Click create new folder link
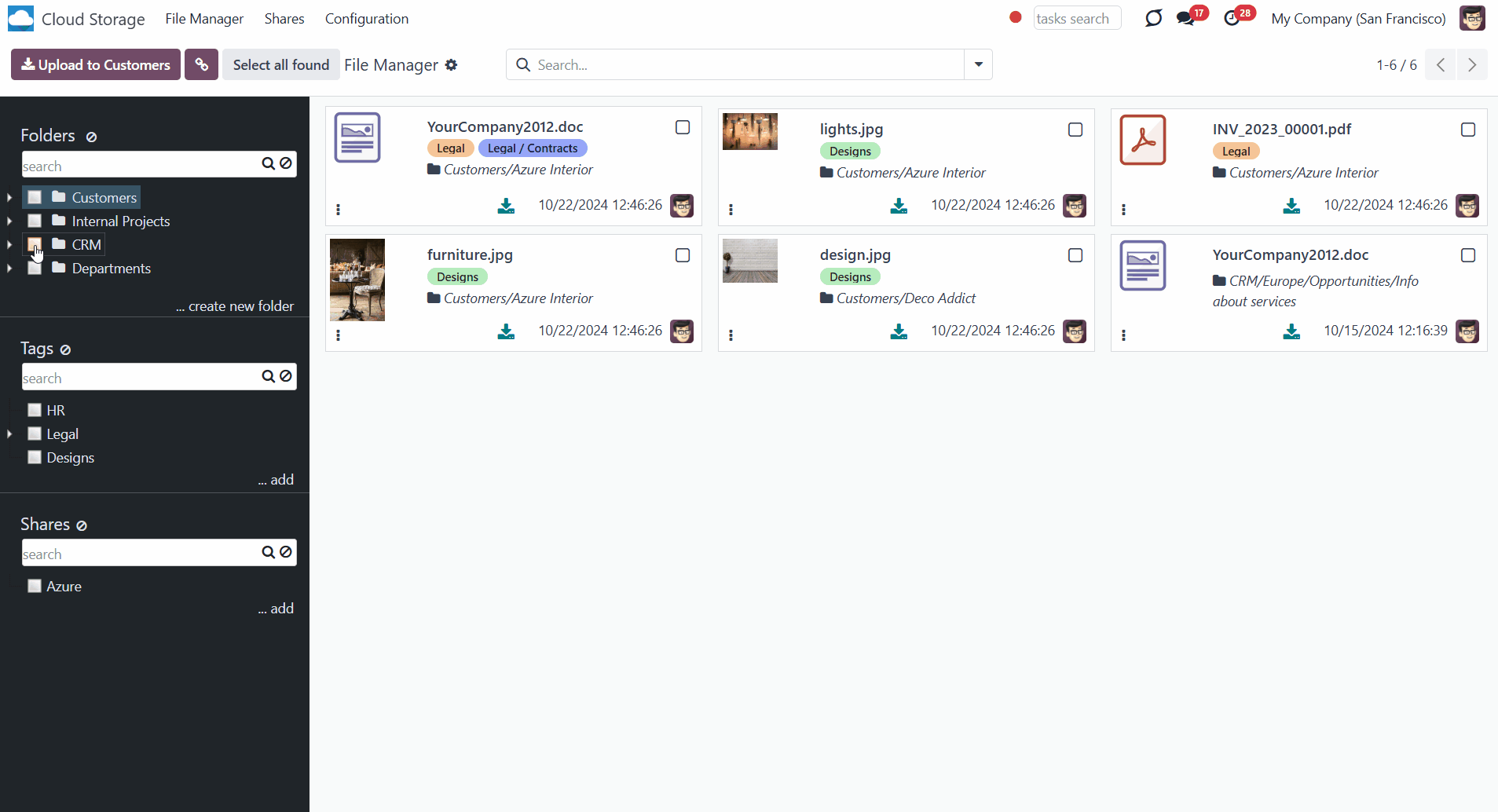Image resolution: width=1498 pixels, height=812 pixels. (x=235, y=306)
